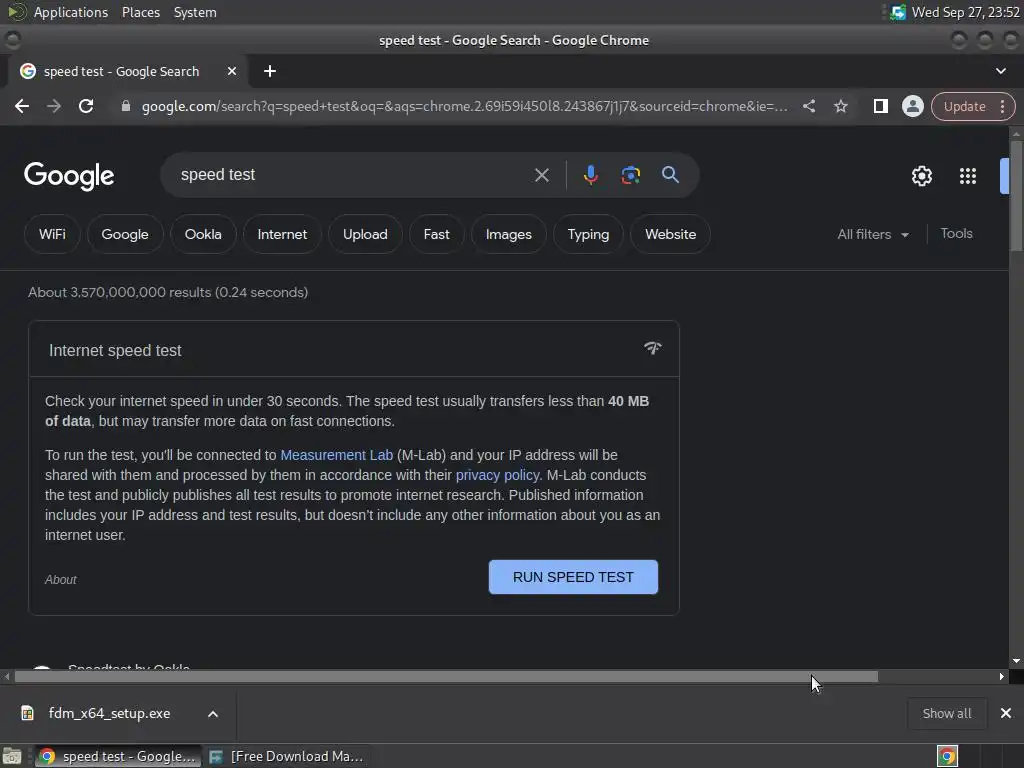Search by image with Google Lens icon
The width and height of the screenshot is (1024, 768).
tap(630, 175)
